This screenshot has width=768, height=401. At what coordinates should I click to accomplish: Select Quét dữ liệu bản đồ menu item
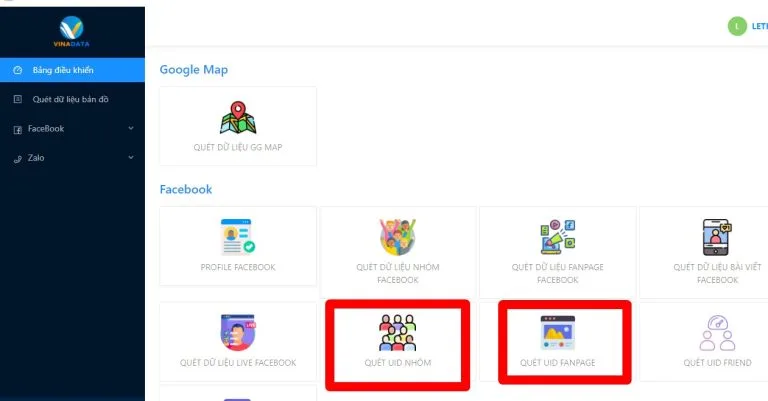coord(72,99)
